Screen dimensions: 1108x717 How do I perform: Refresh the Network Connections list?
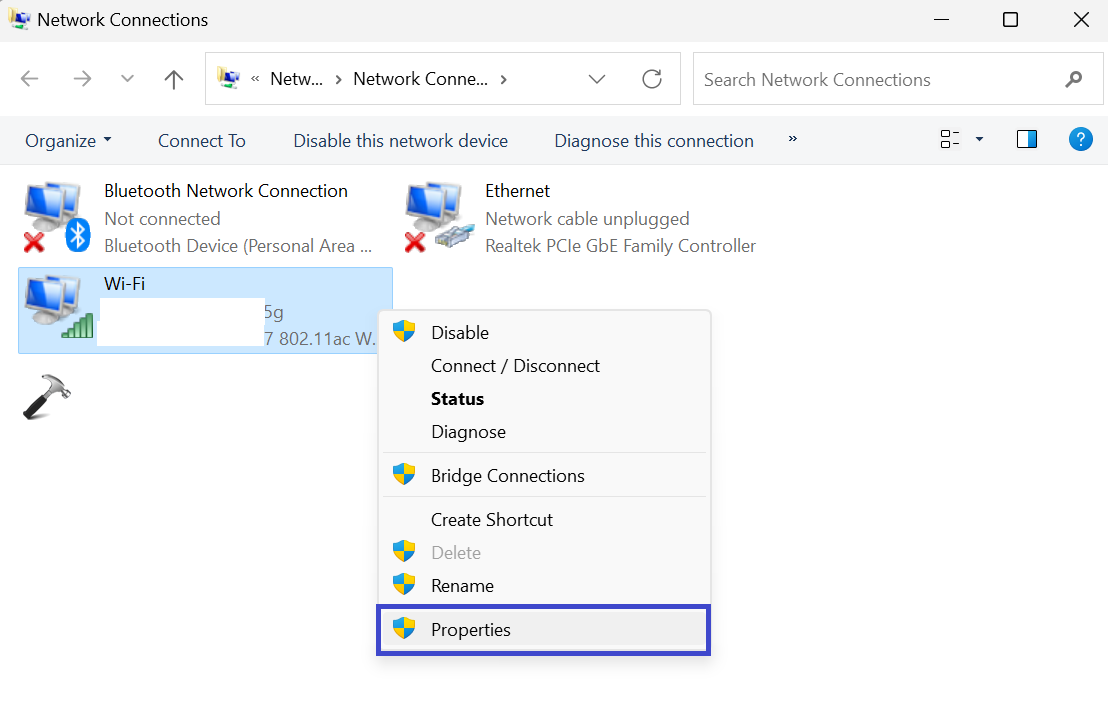click(x=652, y=79)
